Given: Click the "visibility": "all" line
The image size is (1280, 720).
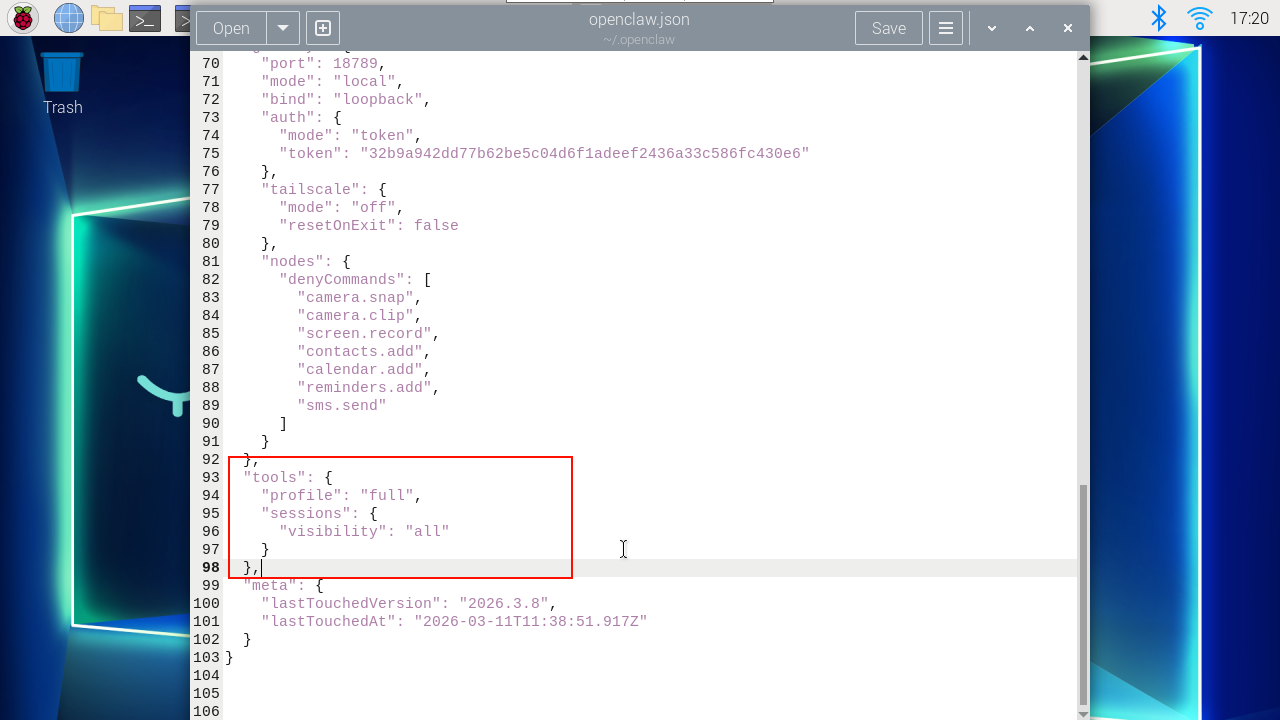Looking at the screenshot, I should coord(364,531).
